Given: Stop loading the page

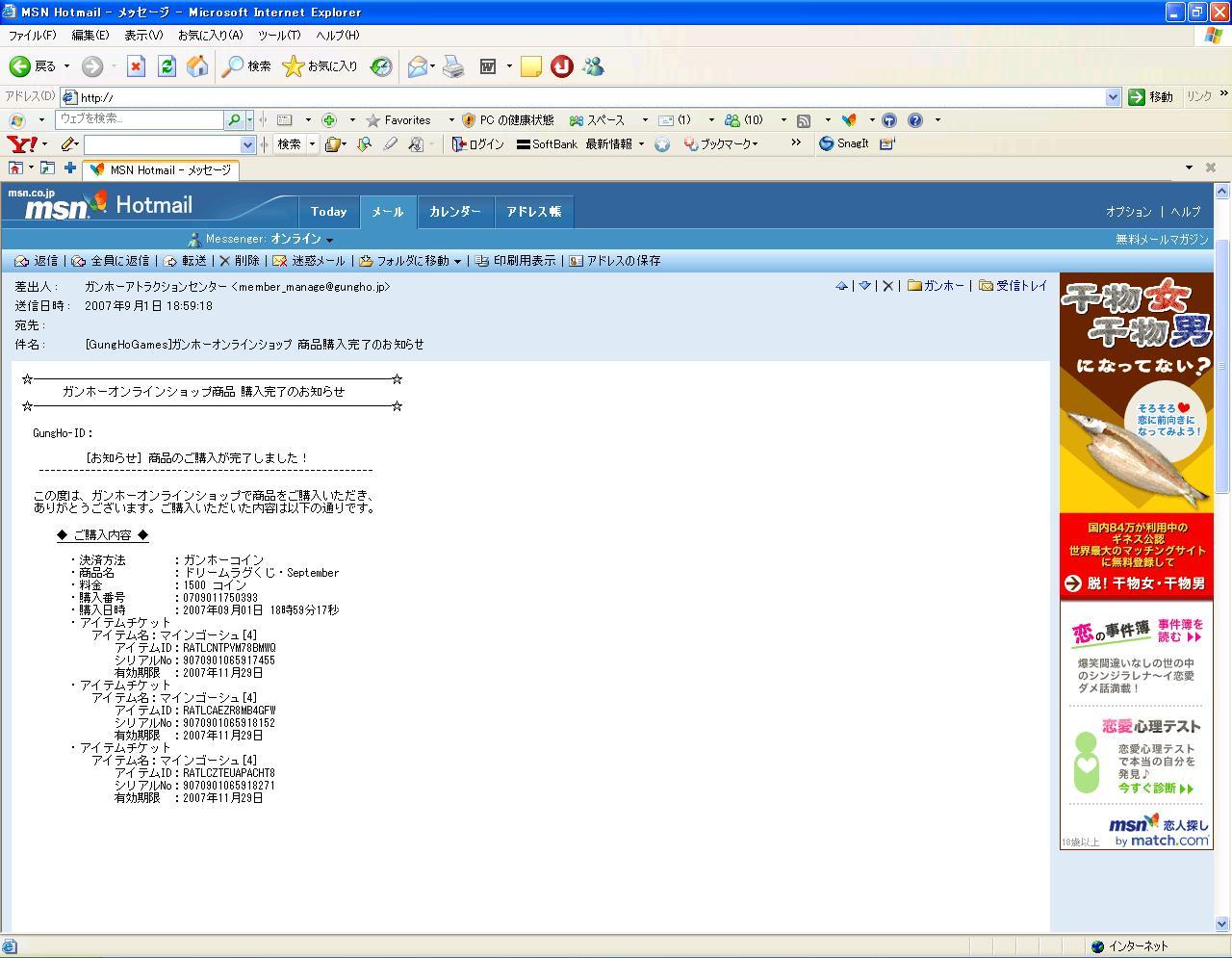Looking at the screenshot, I should [136, 66].
